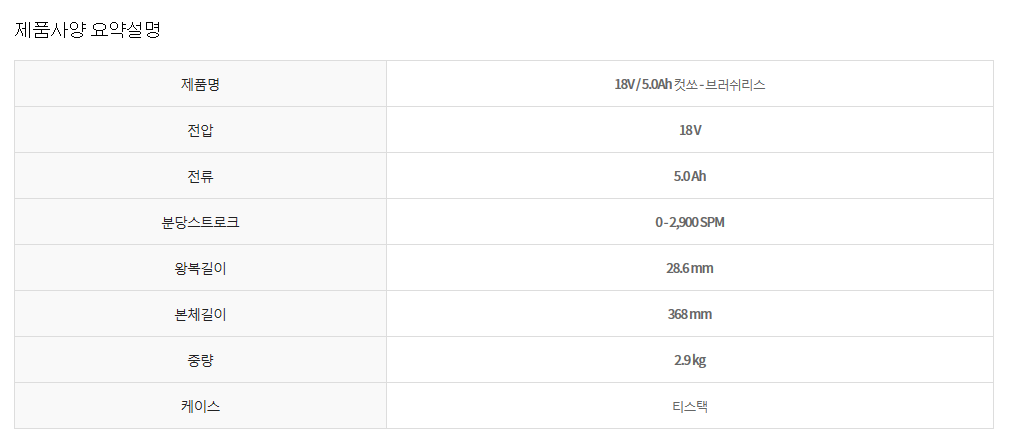Click the word 브러쉬리스 in the product name

click(x=735, y=84)
